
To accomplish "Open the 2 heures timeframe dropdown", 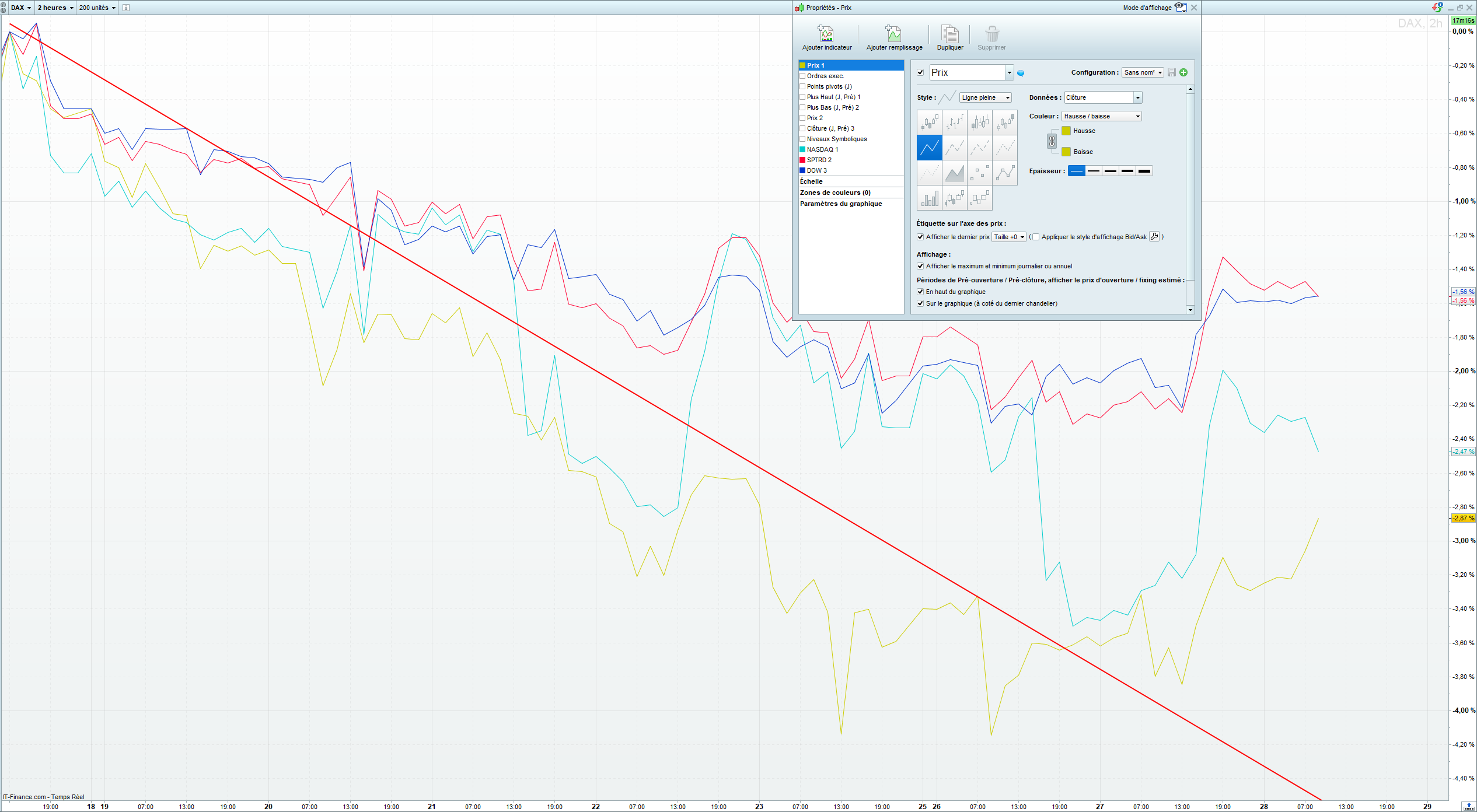I will [55, 8].
